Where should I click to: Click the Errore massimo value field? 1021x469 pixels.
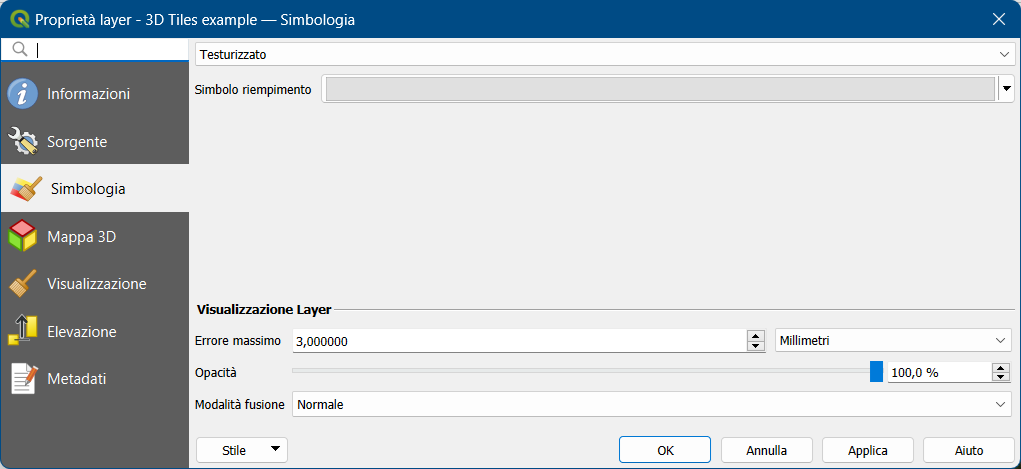point(520,341)
